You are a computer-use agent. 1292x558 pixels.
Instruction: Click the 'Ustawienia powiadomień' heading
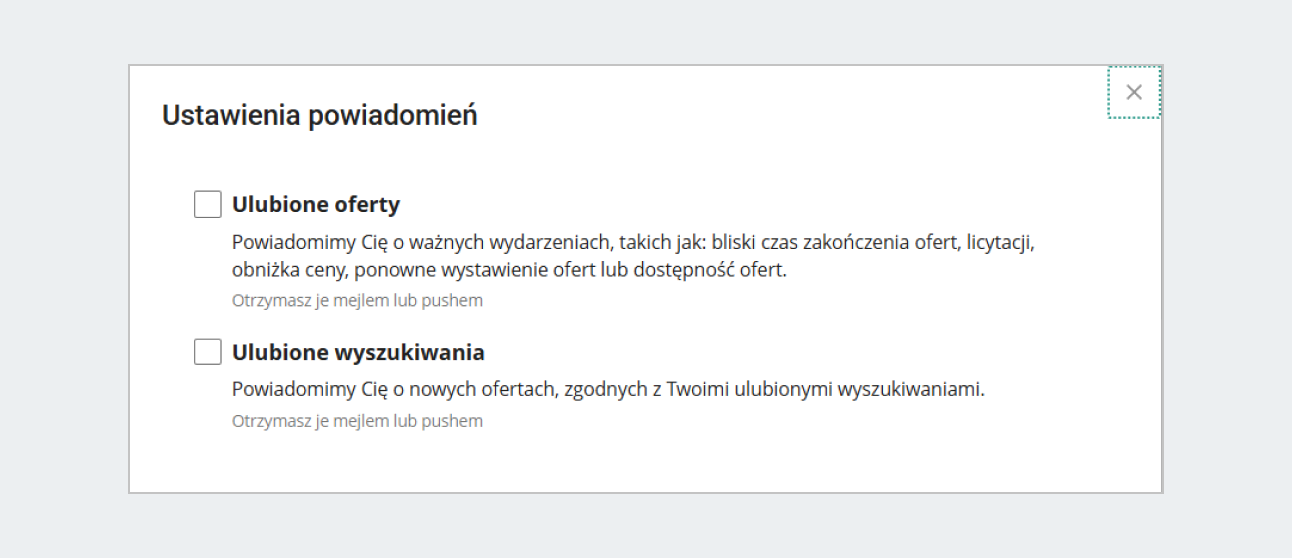coord(319,116)
